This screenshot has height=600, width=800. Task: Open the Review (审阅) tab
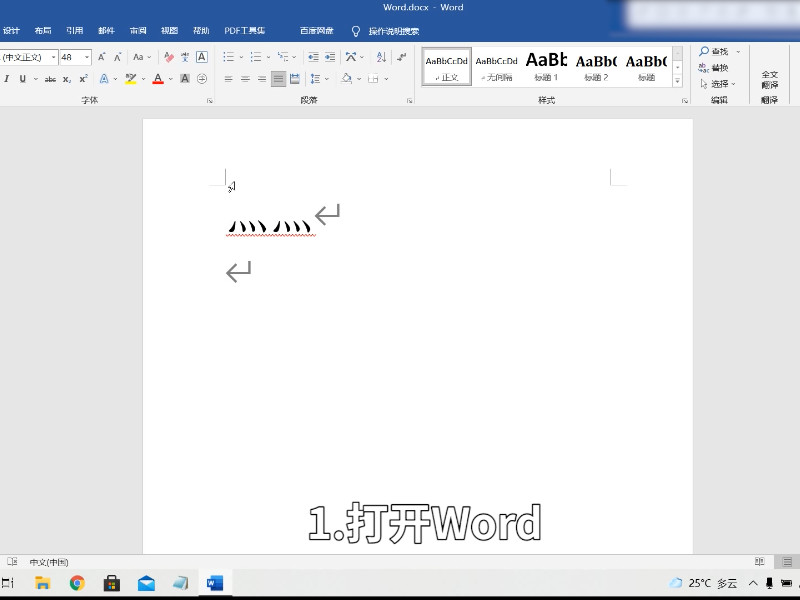point(138,31)
